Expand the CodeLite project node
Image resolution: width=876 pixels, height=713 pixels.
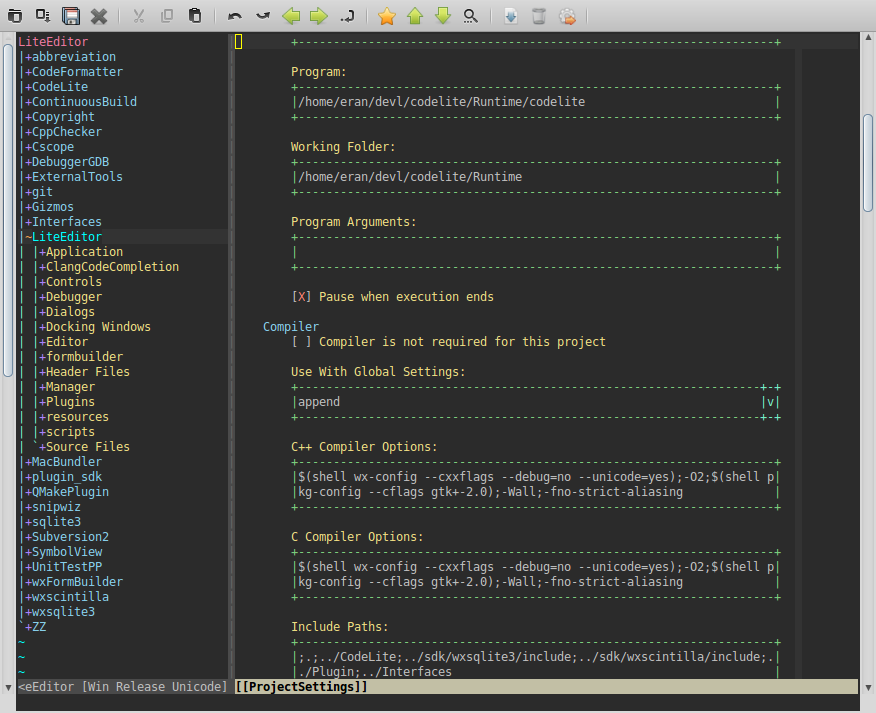(28, 87)
